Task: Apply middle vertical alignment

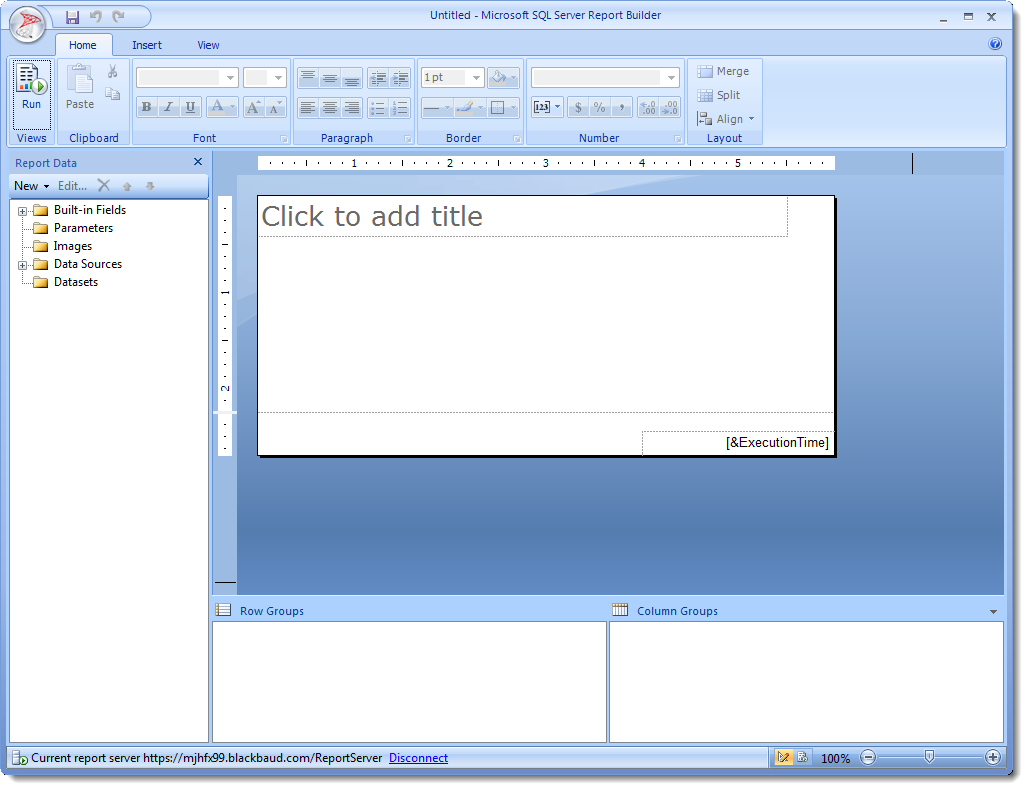Action: (330, 77)
